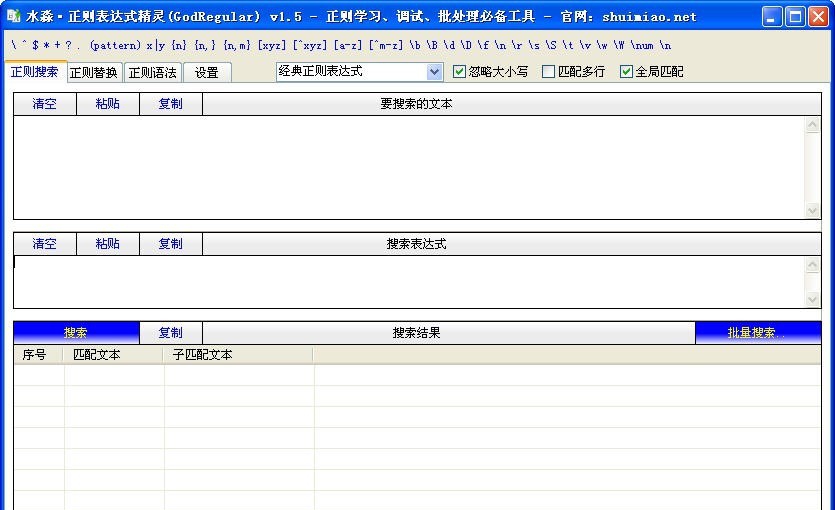Click the 搜索结果 header bar

click(x=449, y=333)
